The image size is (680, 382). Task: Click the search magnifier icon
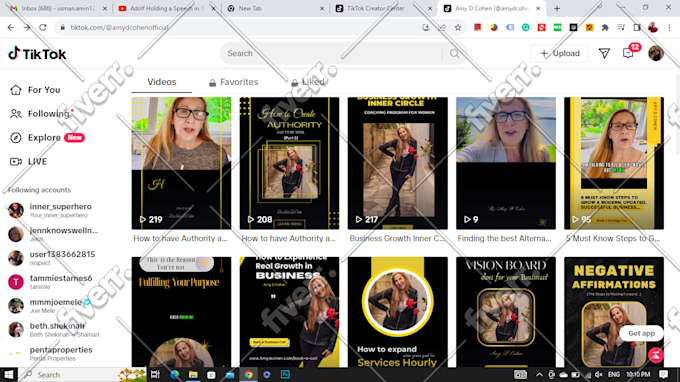tap(454, 53)
